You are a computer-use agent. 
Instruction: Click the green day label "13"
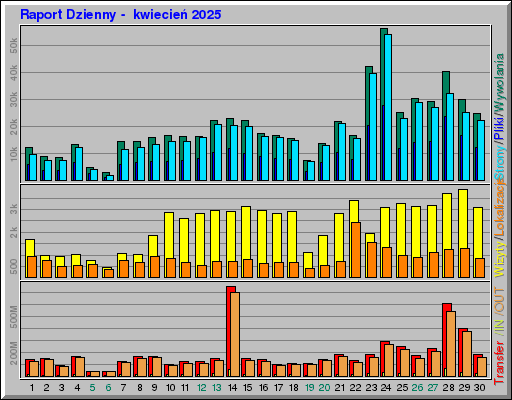(217, 388)
